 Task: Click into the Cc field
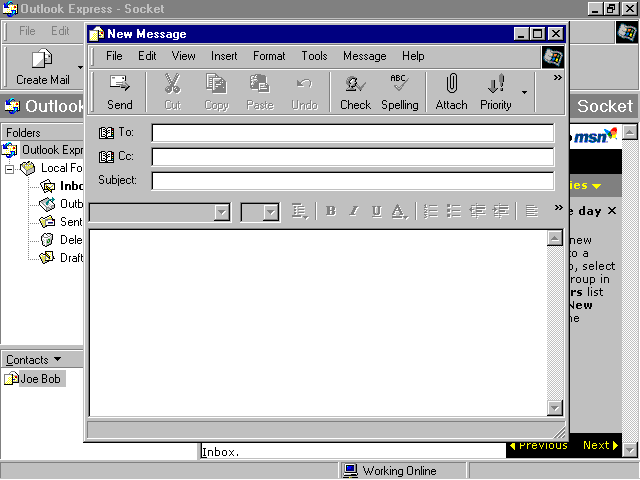pos(353,157)
